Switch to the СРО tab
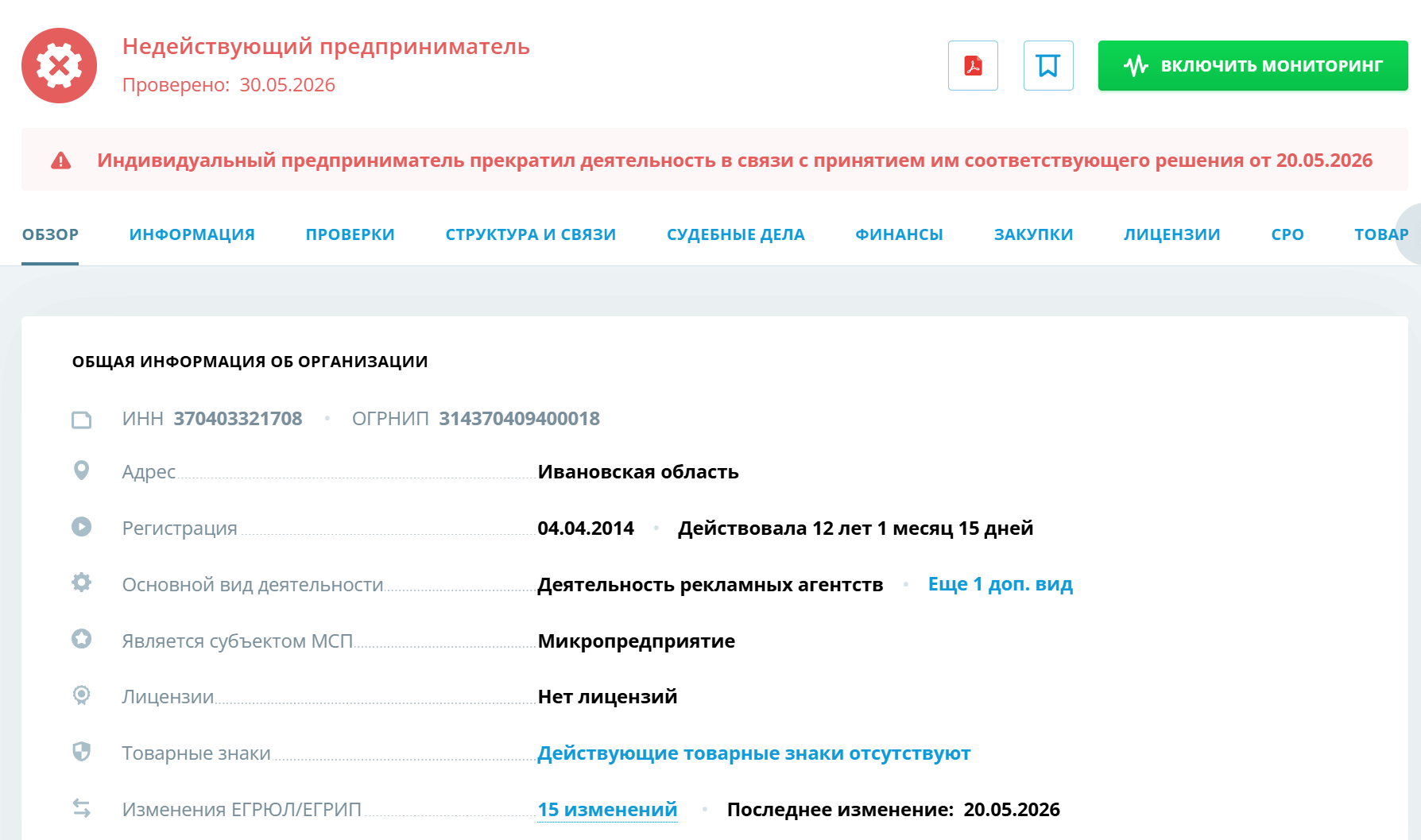Image resolution: width=1421 pixels, height=840 pixels. click(x=1287, y=234)
